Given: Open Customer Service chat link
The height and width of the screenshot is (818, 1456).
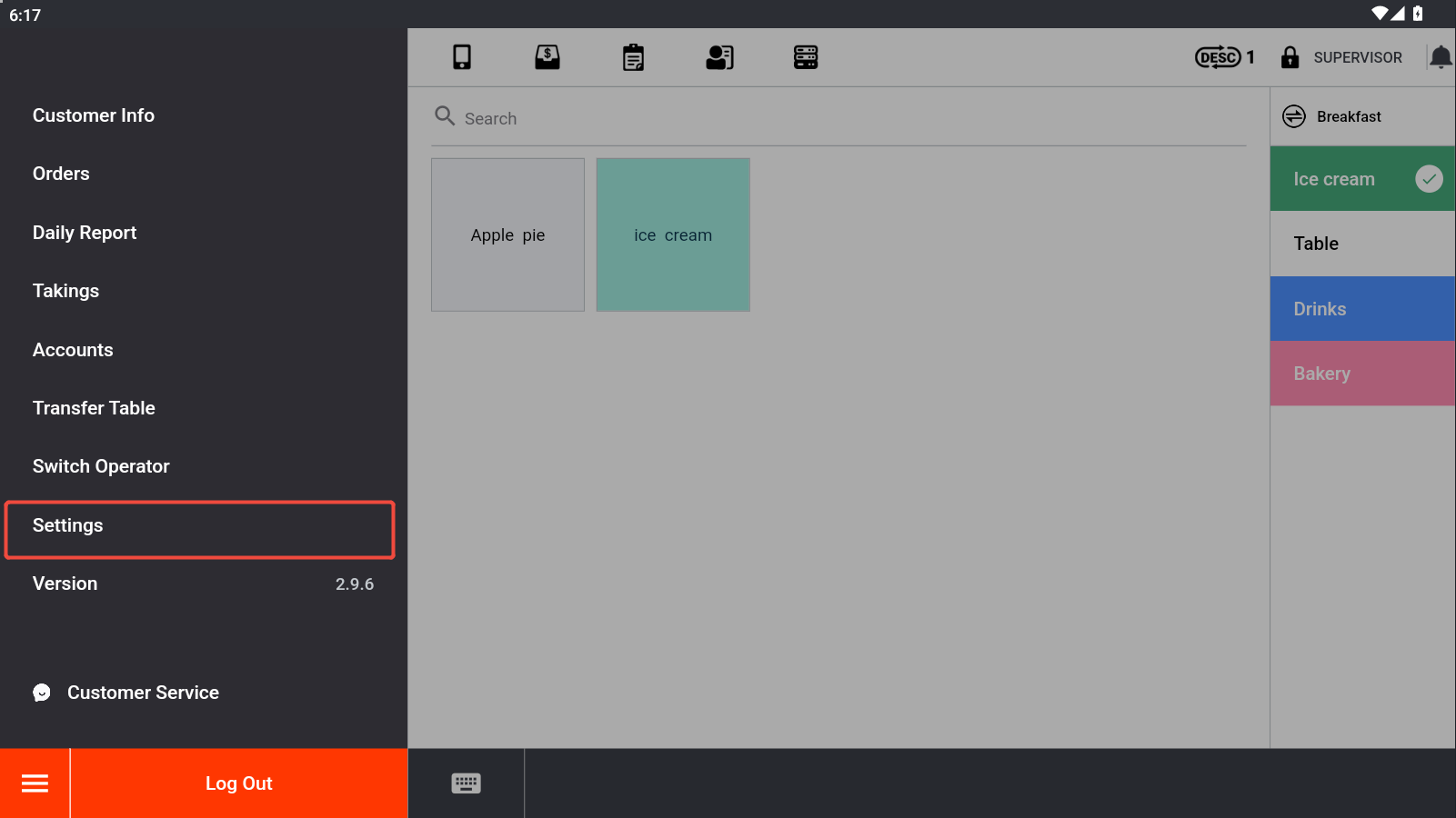Looking at the screenshot, I should coord(142,693).
